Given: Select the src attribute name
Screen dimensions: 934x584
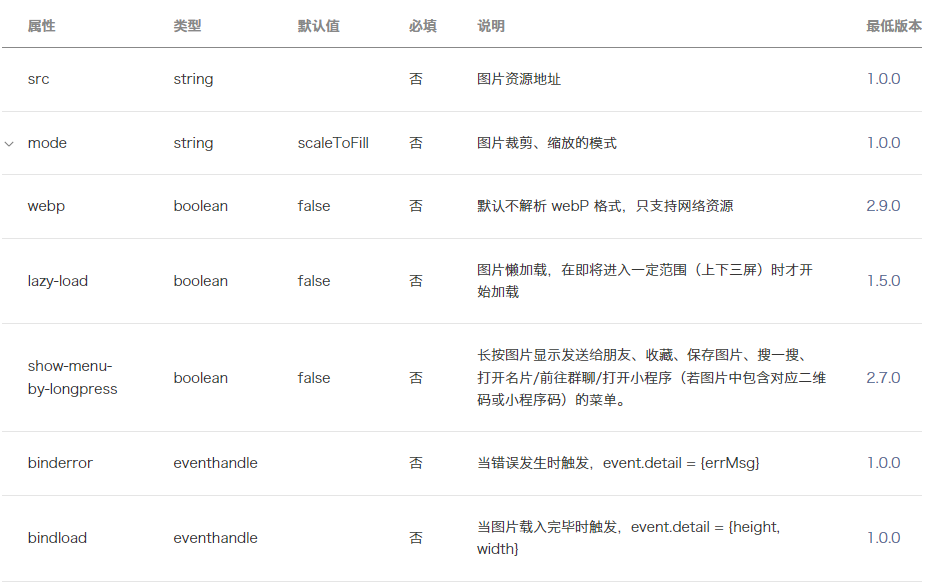Looking at the screenshot, I should pyautogui.click(x=38, y=79).
